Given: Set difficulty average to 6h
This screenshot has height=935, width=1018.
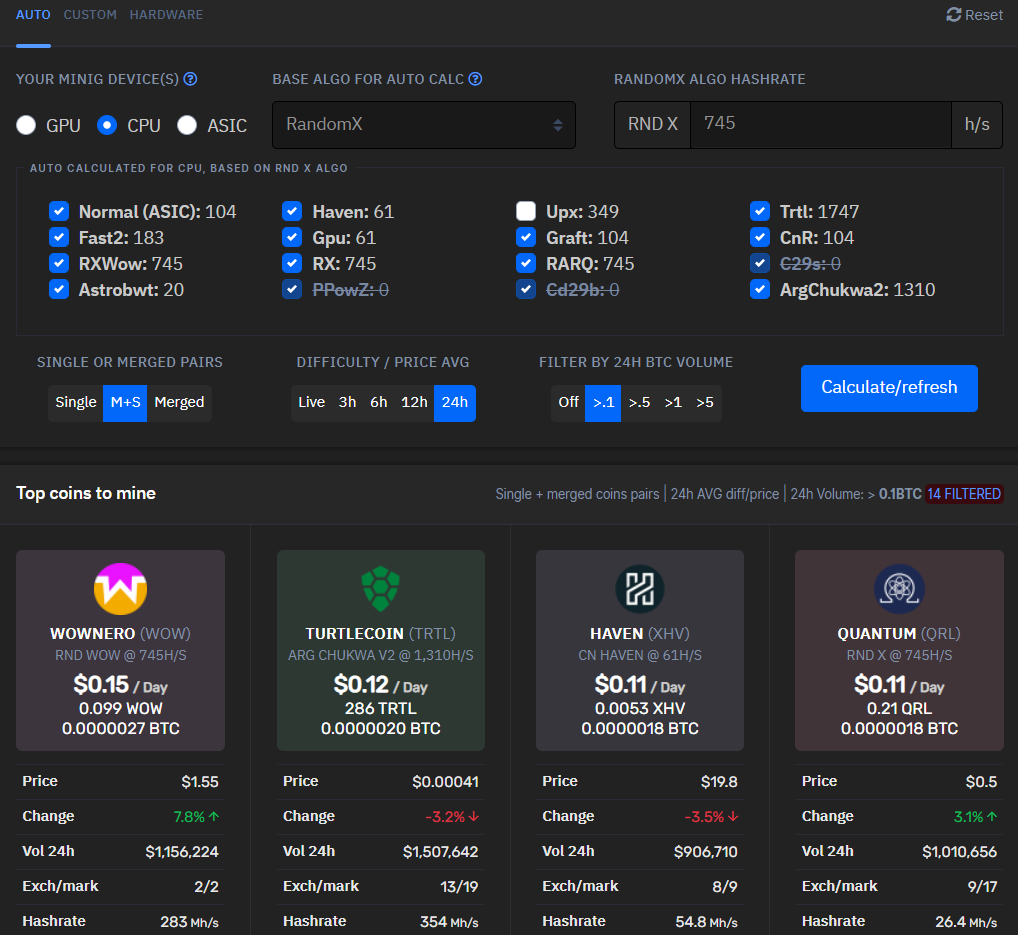Looking at the screenshot, I should 379,403.
